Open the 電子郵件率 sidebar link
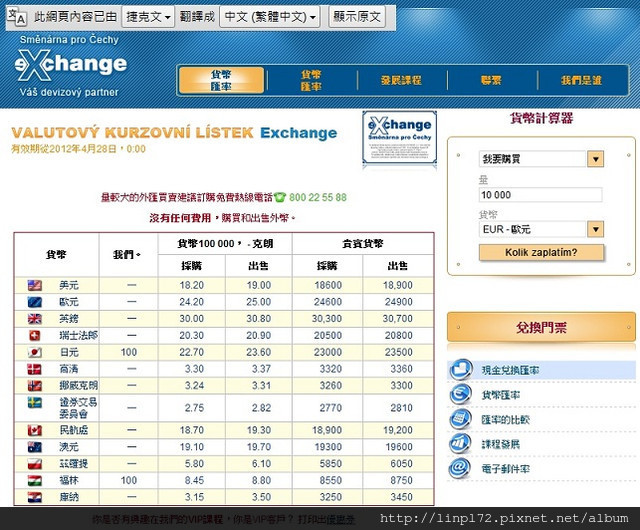The height and width of the screenshot is (530, 640). click(x=505, y=469)
